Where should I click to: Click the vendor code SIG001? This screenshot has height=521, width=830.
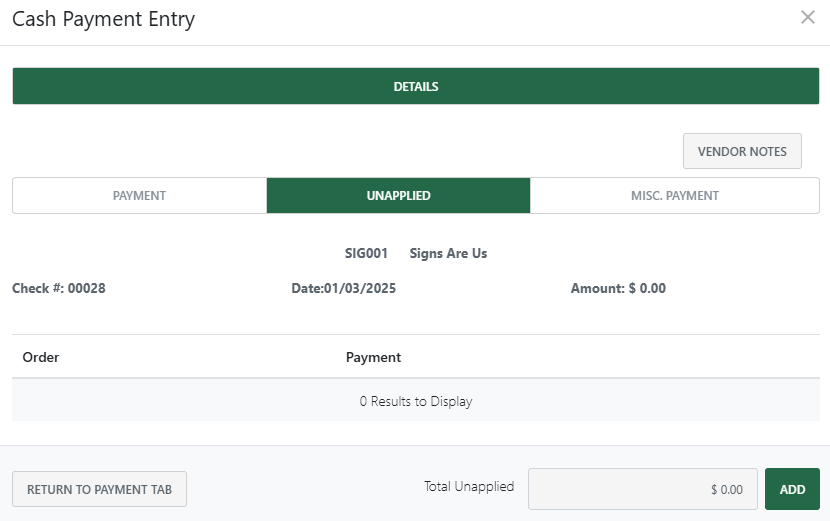[366, 254]
